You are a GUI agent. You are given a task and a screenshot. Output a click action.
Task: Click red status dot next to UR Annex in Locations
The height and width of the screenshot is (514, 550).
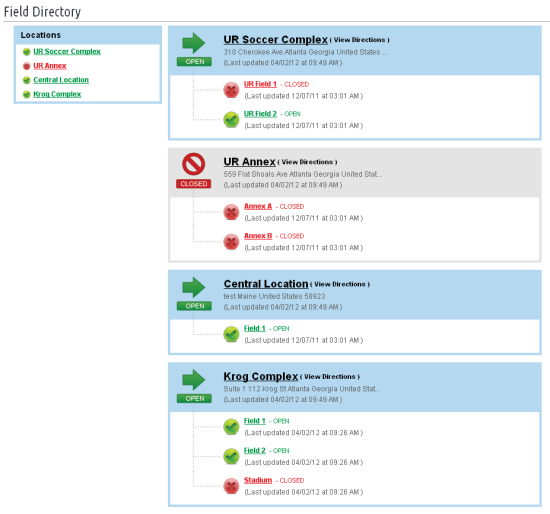[26, 66]
